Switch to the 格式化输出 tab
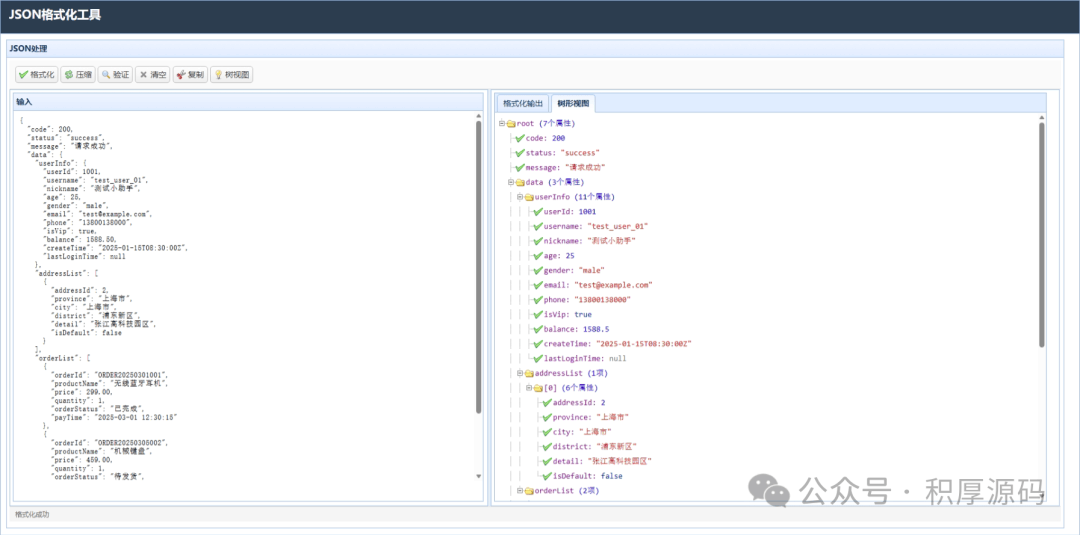1080x535 pixels. tap(523, 103)
